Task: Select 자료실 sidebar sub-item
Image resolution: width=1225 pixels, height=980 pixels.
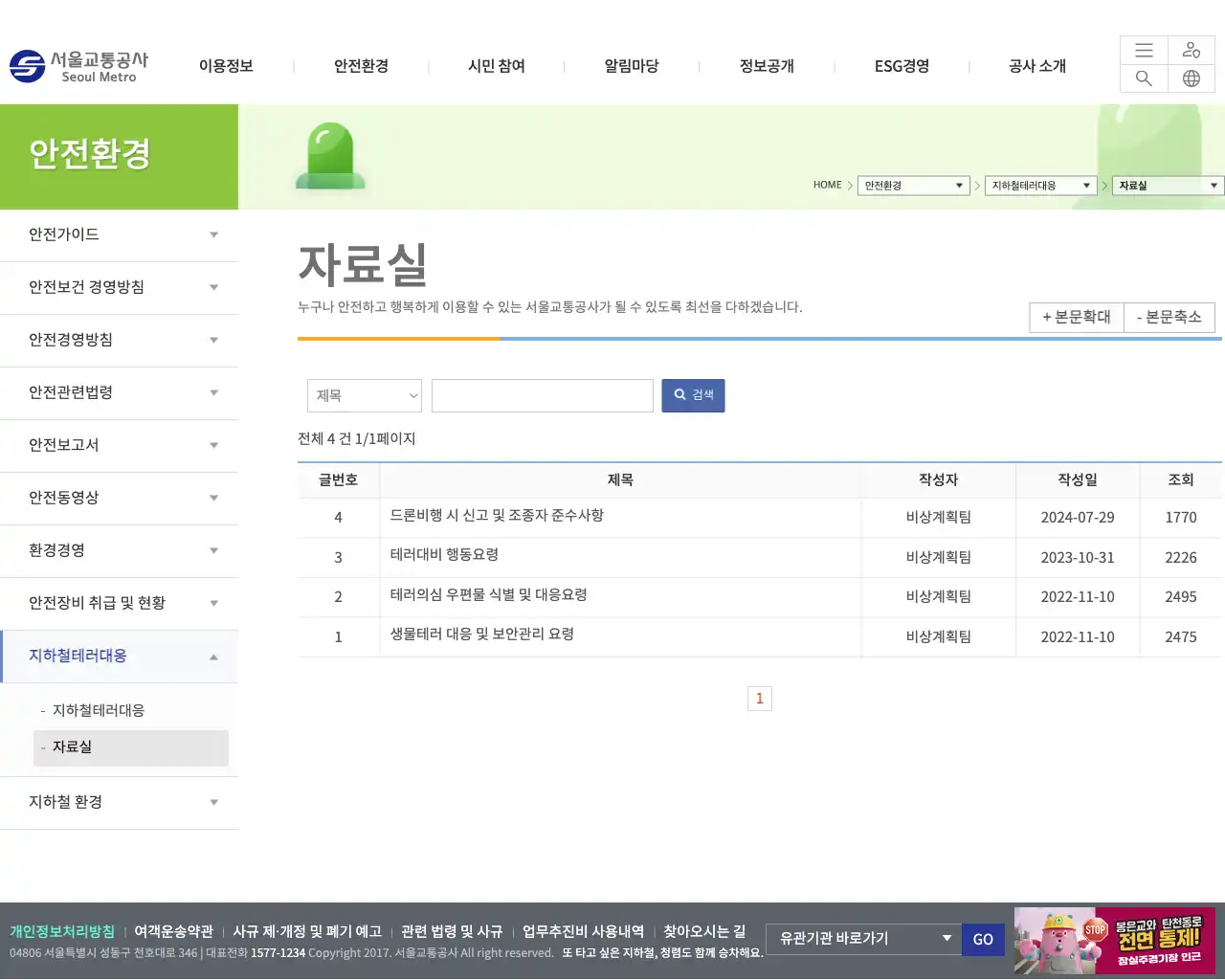Action: [131, 747]
